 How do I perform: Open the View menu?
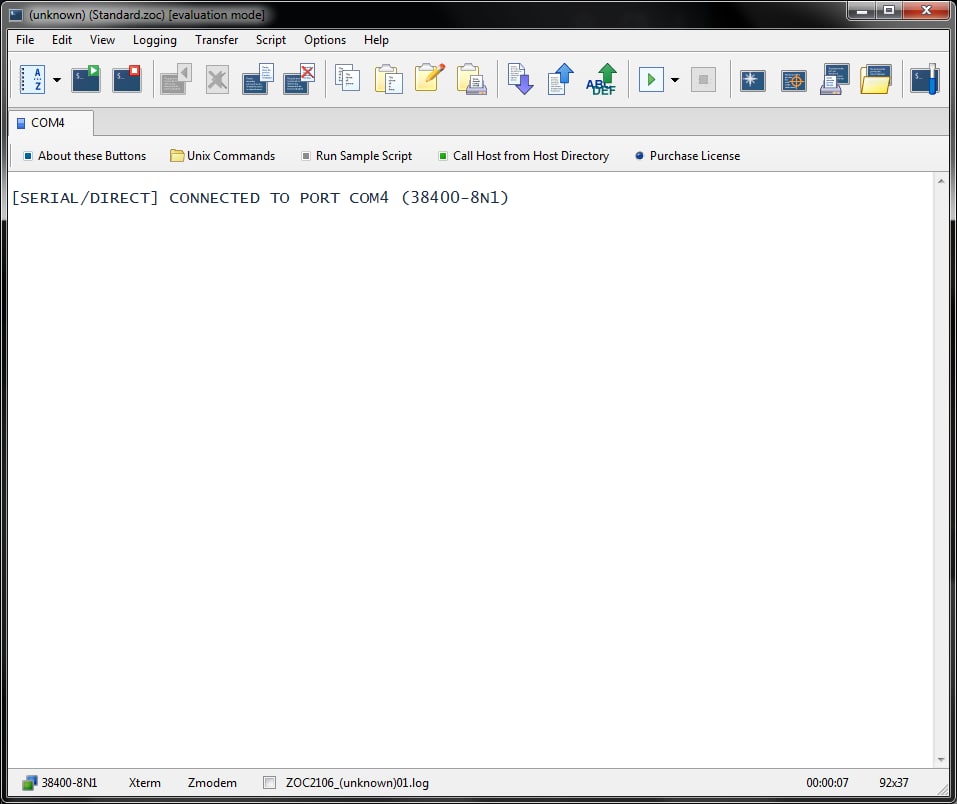point(102,40)
